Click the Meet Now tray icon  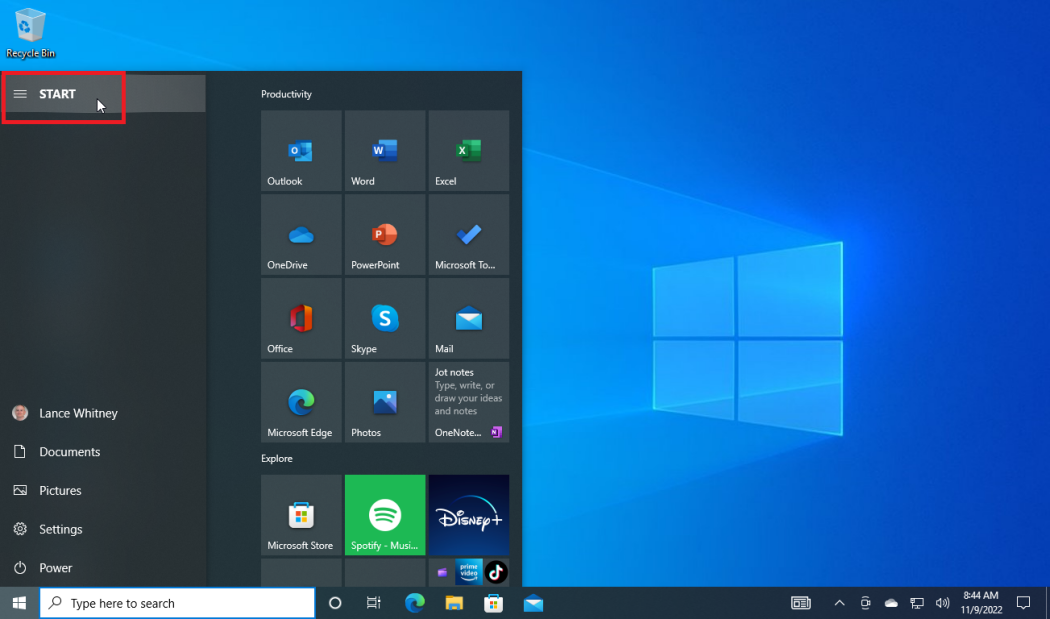pos(865,603)
